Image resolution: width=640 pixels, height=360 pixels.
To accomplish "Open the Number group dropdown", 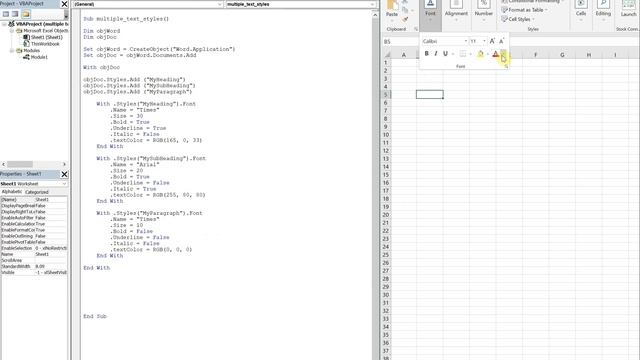I will coord(484,11).
